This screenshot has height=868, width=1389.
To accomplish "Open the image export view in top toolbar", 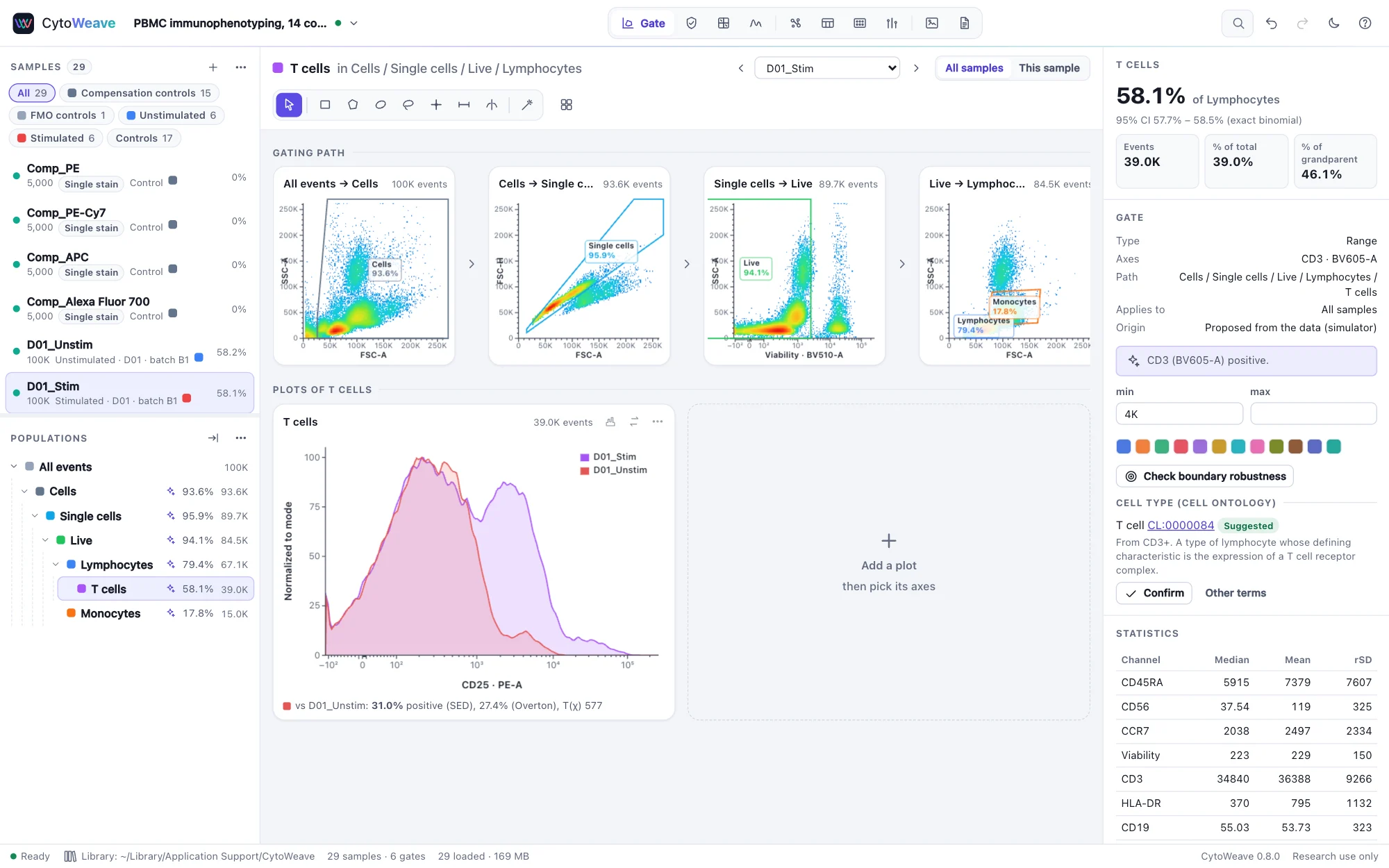I will pos(932,23).
